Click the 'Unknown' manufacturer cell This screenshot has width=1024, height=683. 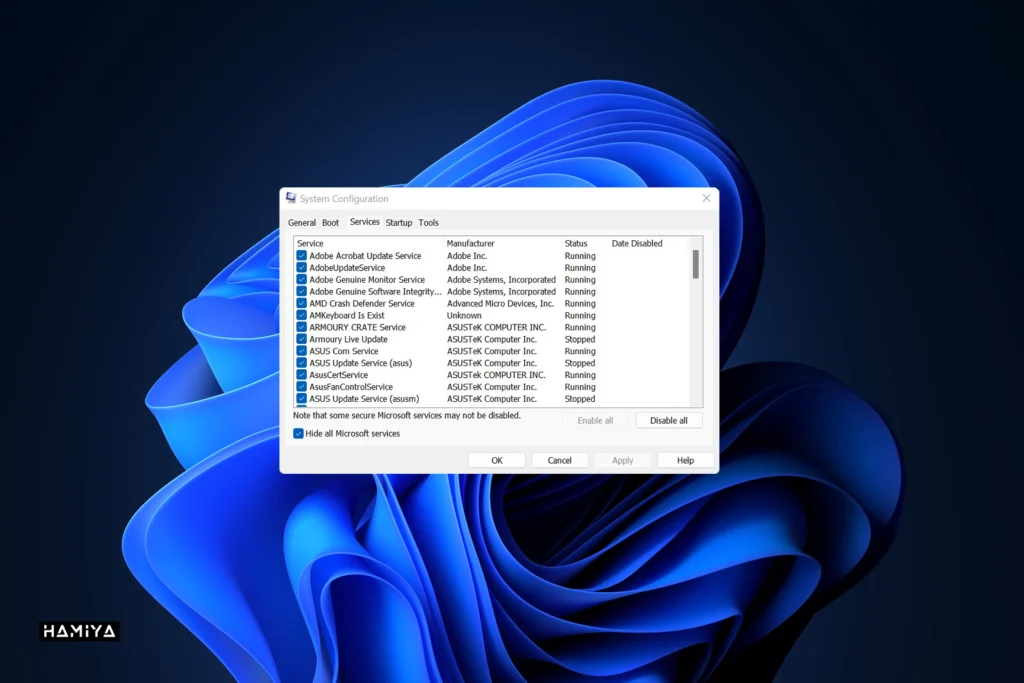coord(464,315)
